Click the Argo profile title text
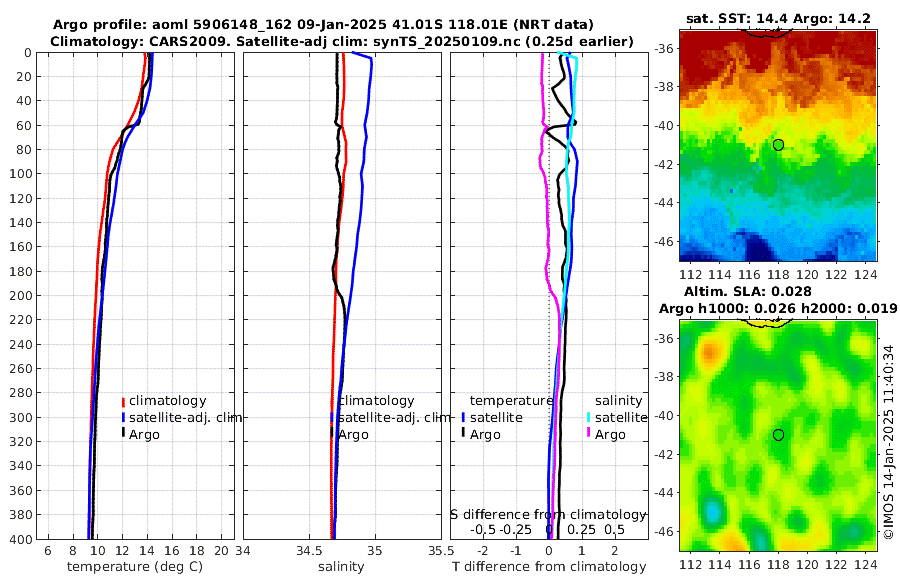 pyautogui.click(x=323, y=25)
